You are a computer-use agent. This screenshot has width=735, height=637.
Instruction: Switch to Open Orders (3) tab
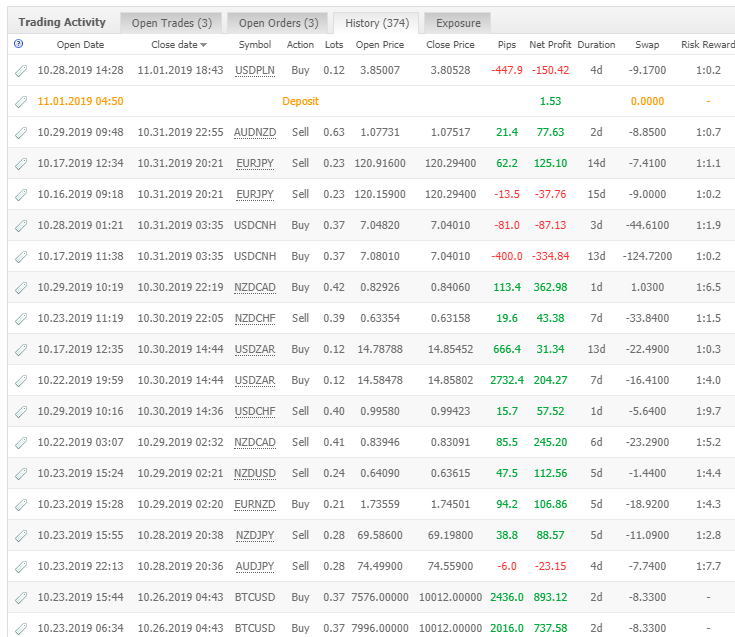[x=278, y=23]
